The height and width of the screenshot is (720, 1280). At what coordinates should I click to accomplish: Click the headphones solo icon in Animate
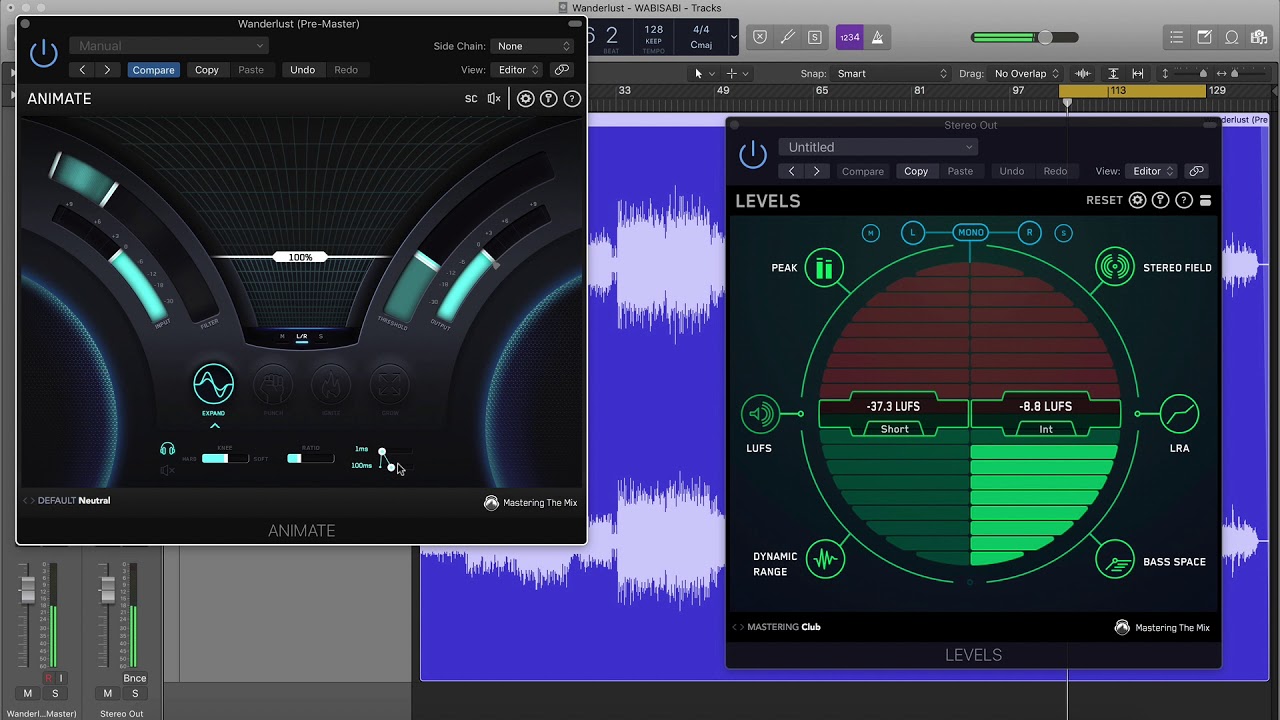click(x=167, y=449)
